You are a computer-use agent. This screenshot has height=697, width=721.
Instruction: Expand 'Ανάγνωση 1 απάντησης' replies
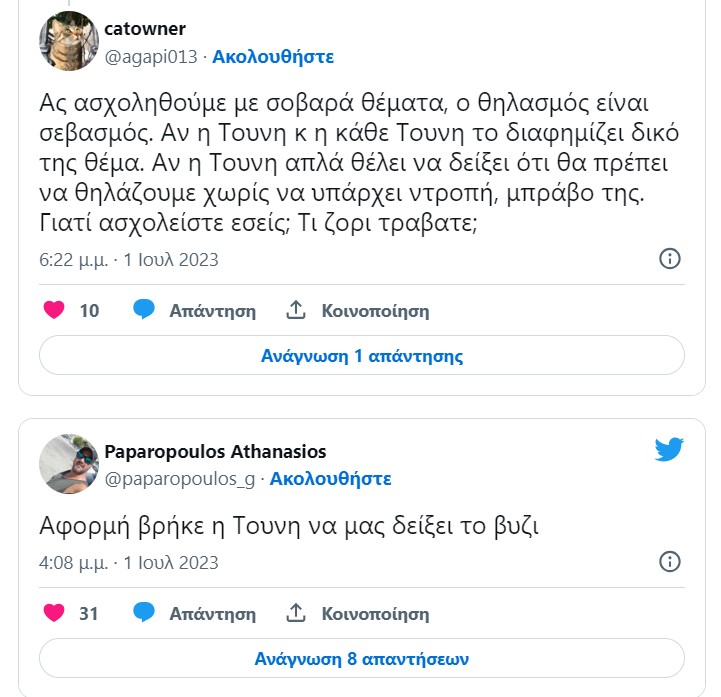coord(361,356)
